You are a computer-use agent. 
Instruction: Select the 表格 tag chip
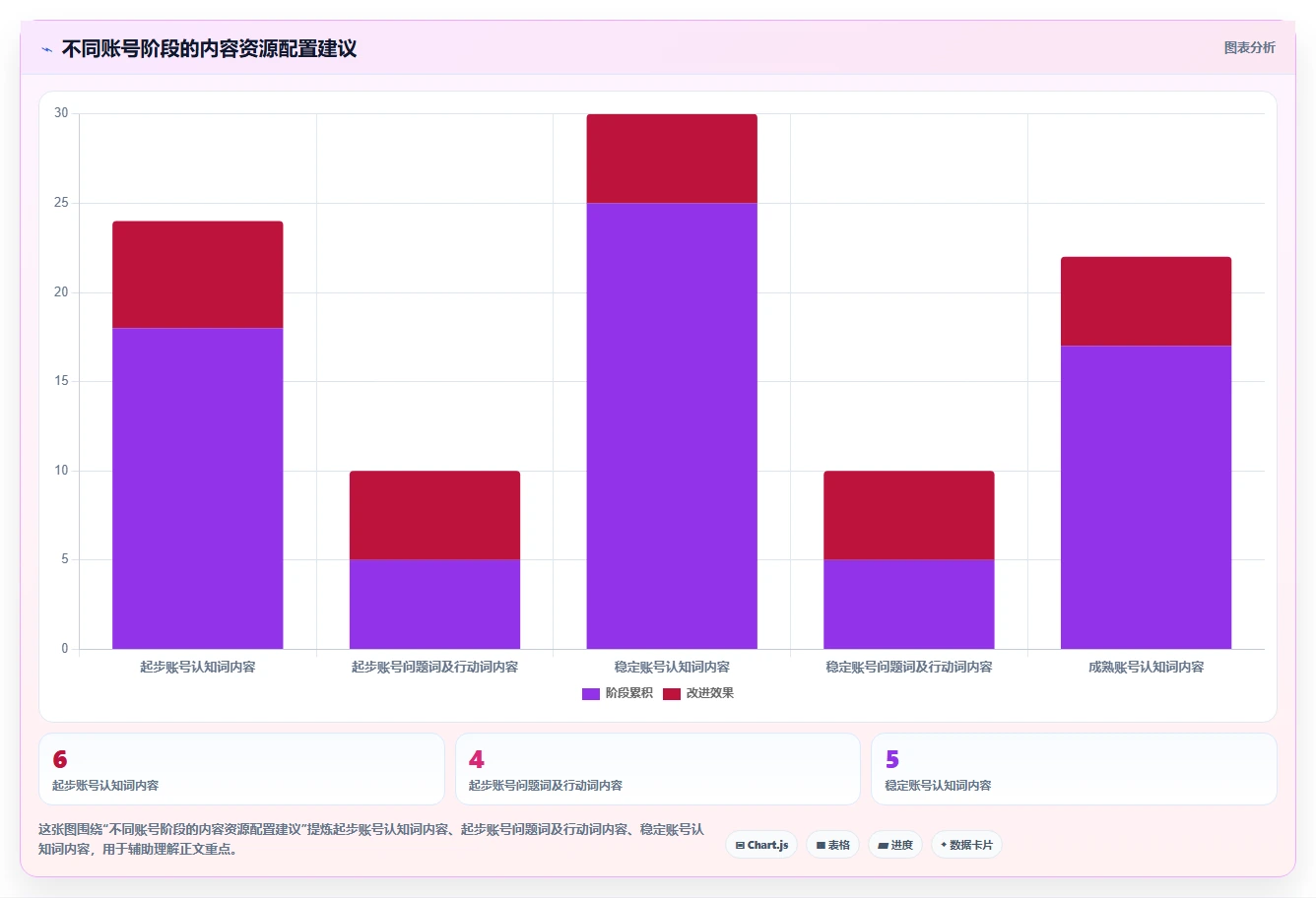832,845
